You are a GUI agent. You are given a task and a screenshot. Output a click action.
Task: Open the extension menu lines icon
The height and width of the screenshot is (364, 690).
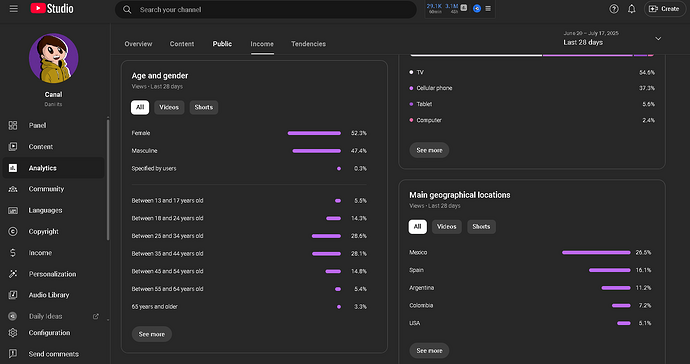click(x=488, y=8)
